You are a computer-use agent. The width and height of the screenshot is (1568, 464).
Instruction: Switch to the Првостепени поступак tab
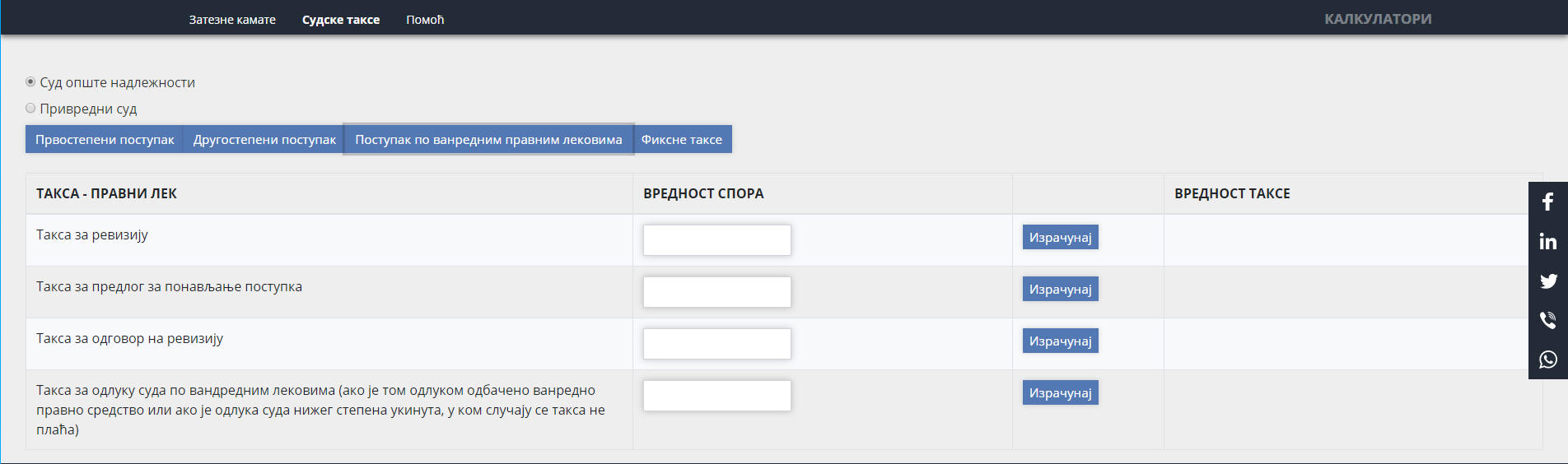[x=105, y=140]
